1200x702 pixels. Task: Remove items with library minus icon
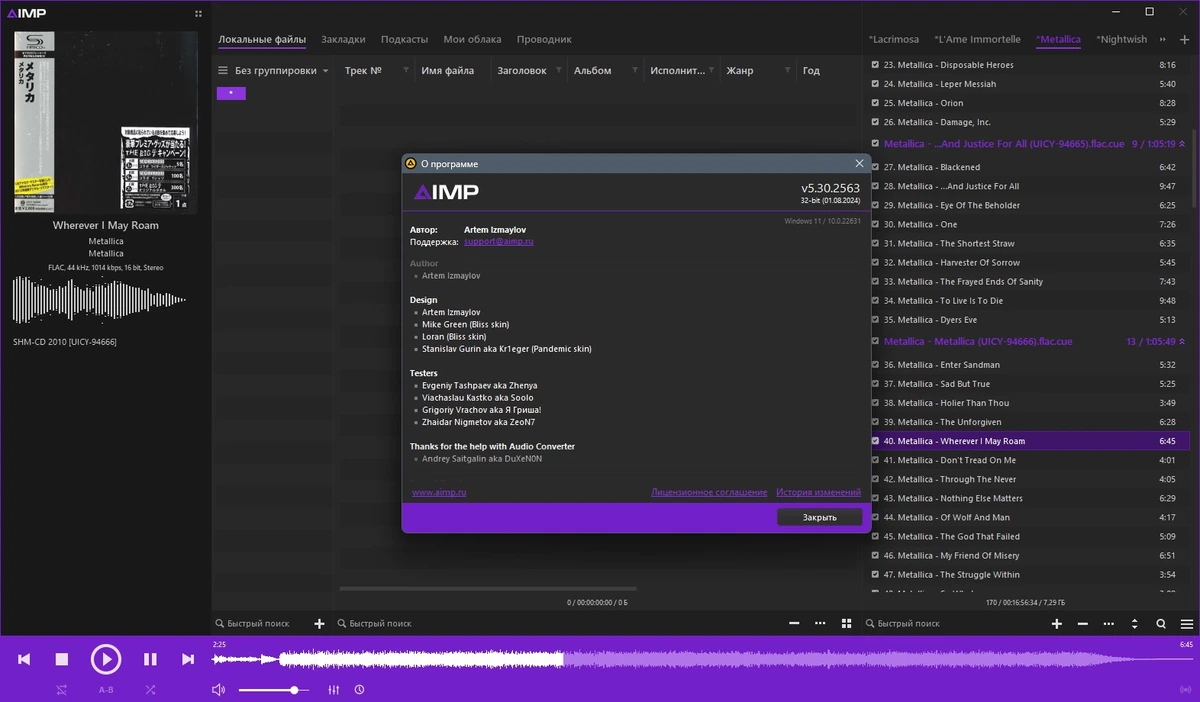point(794,623)
